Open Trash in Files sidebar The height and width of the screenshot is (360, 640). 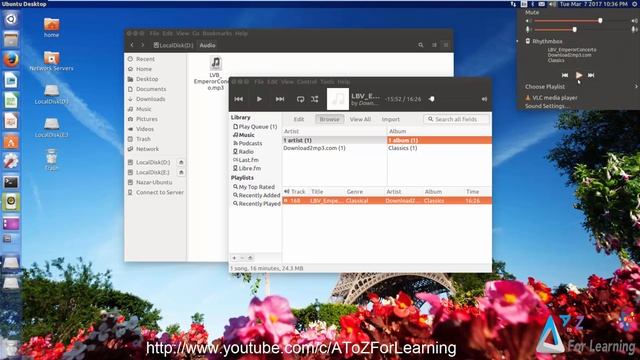(143, 139)
